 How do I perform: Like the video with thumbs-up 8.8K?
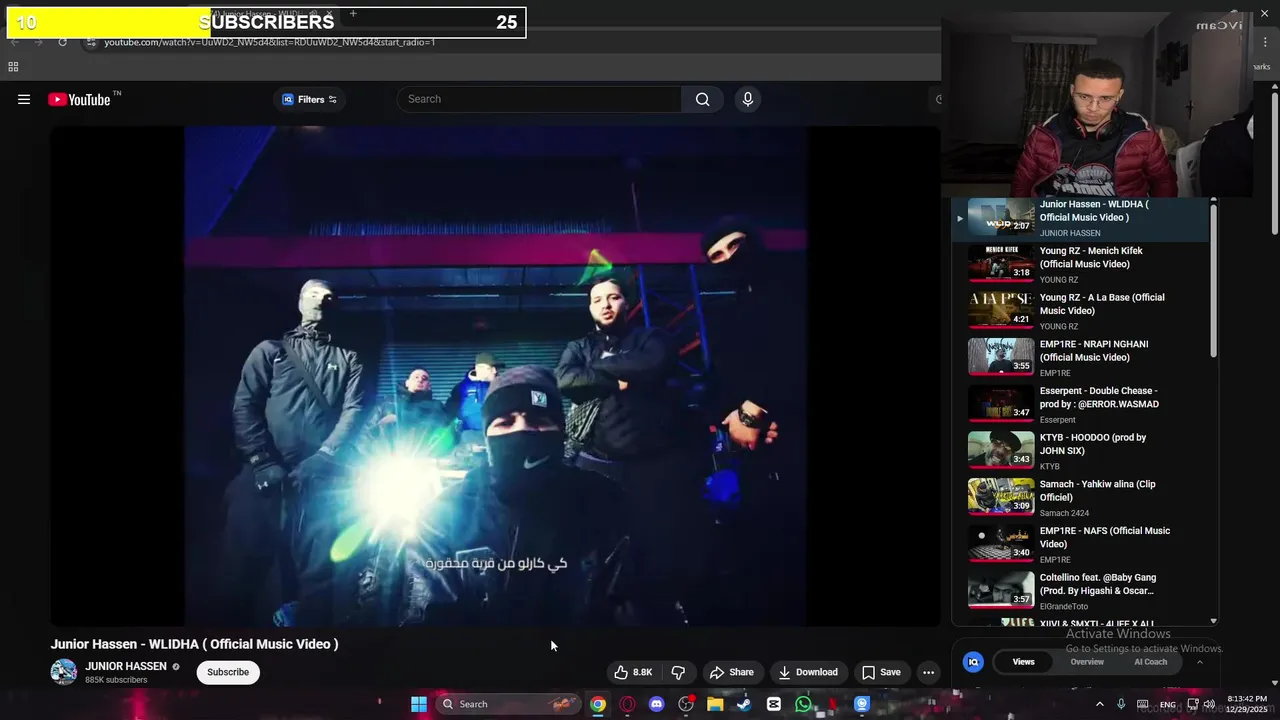(x=633, y=672)
